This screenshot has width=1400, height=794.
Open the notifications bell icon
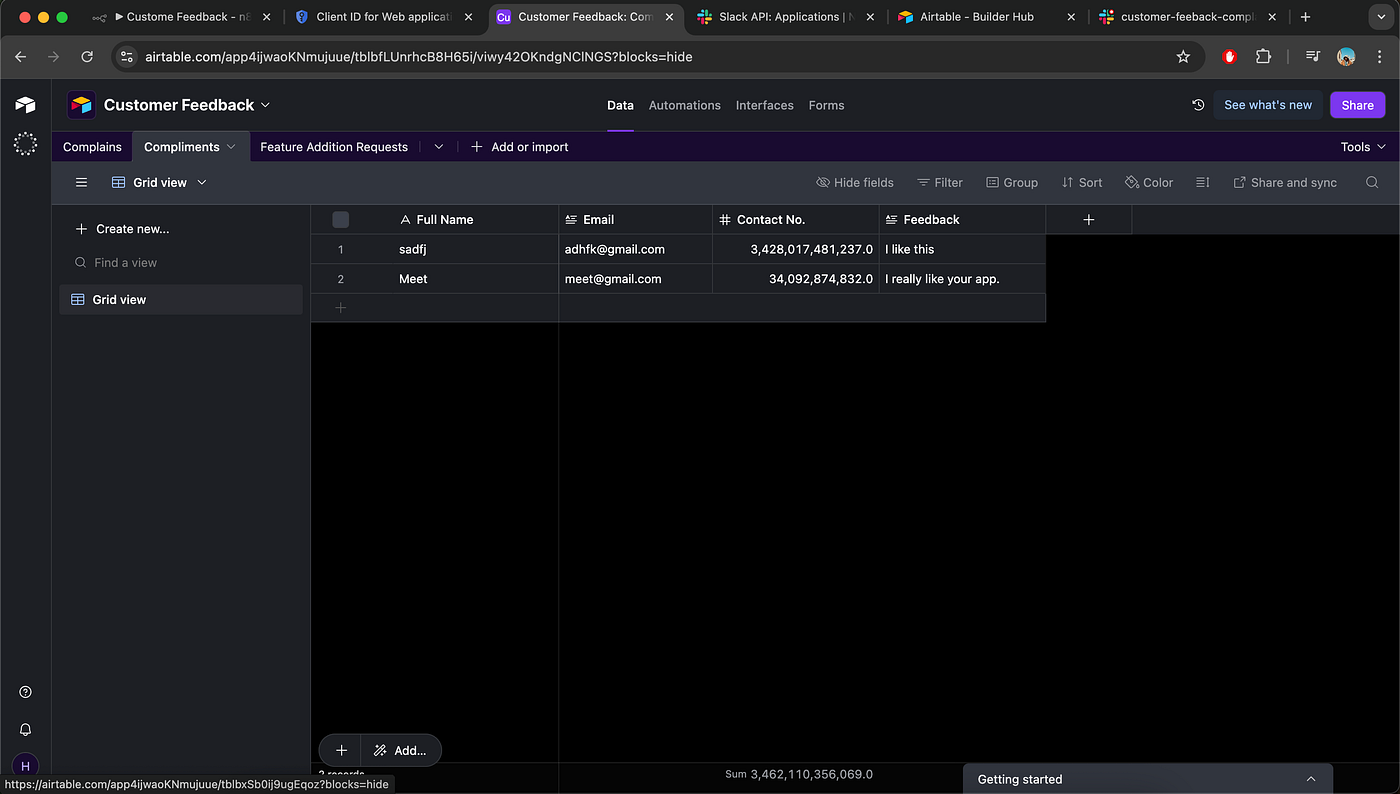coord(25,730)
